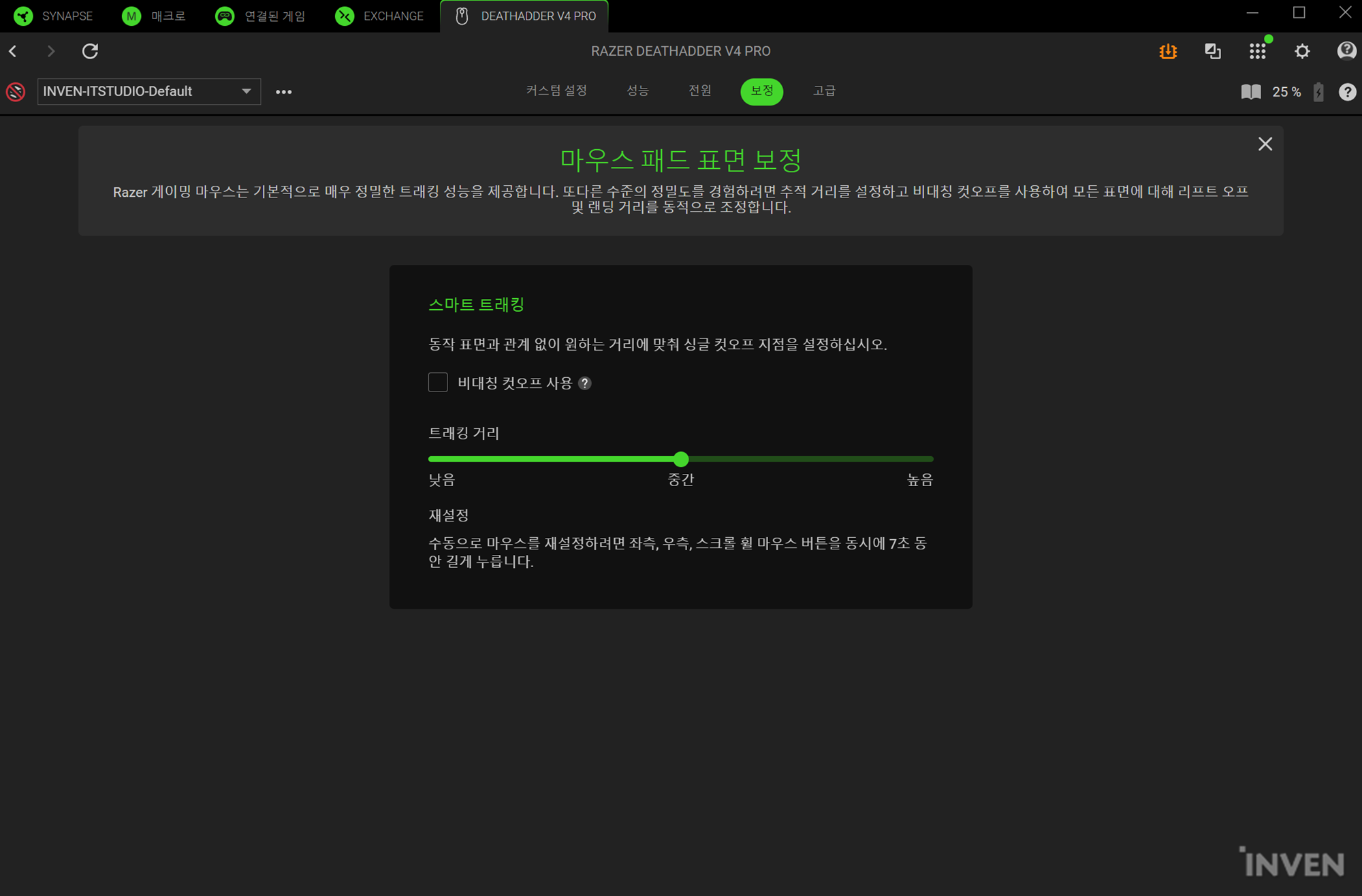The image size is (1362, 896).
Task: Select the 보정 tab
Action: (x=762, y=91)
